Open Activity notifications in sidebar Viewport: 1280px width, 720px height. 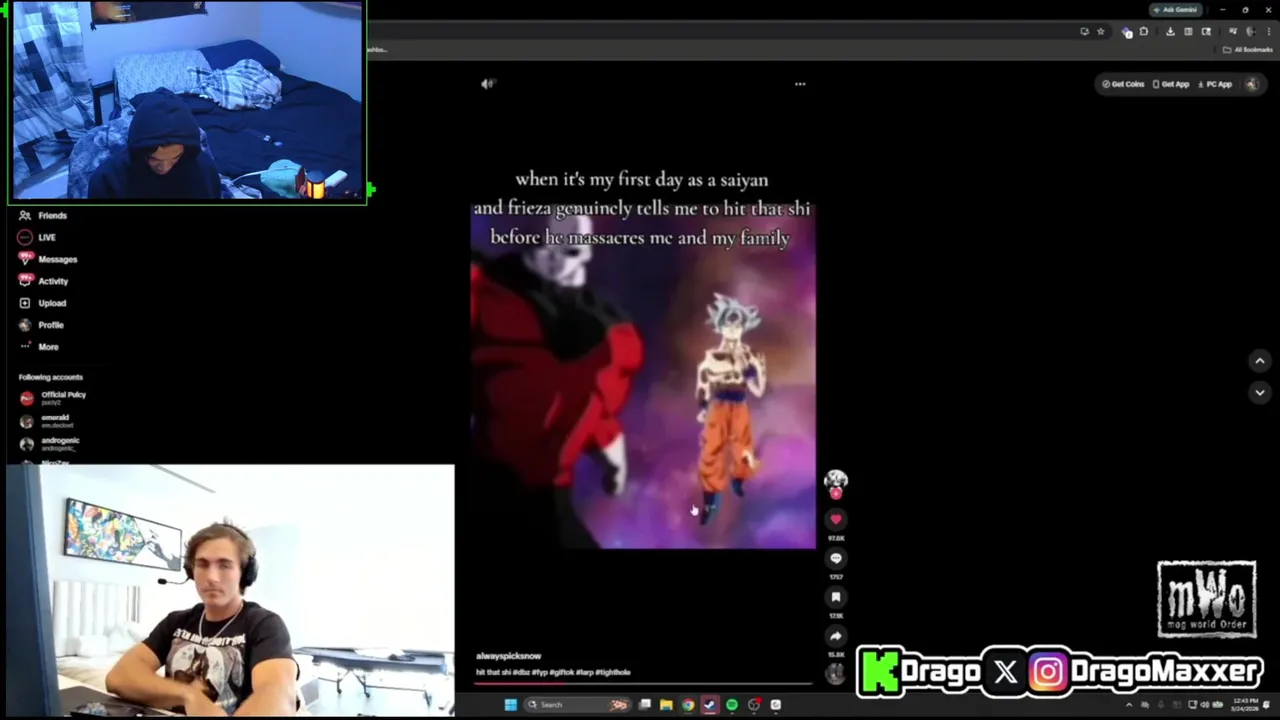click(43, 281)
